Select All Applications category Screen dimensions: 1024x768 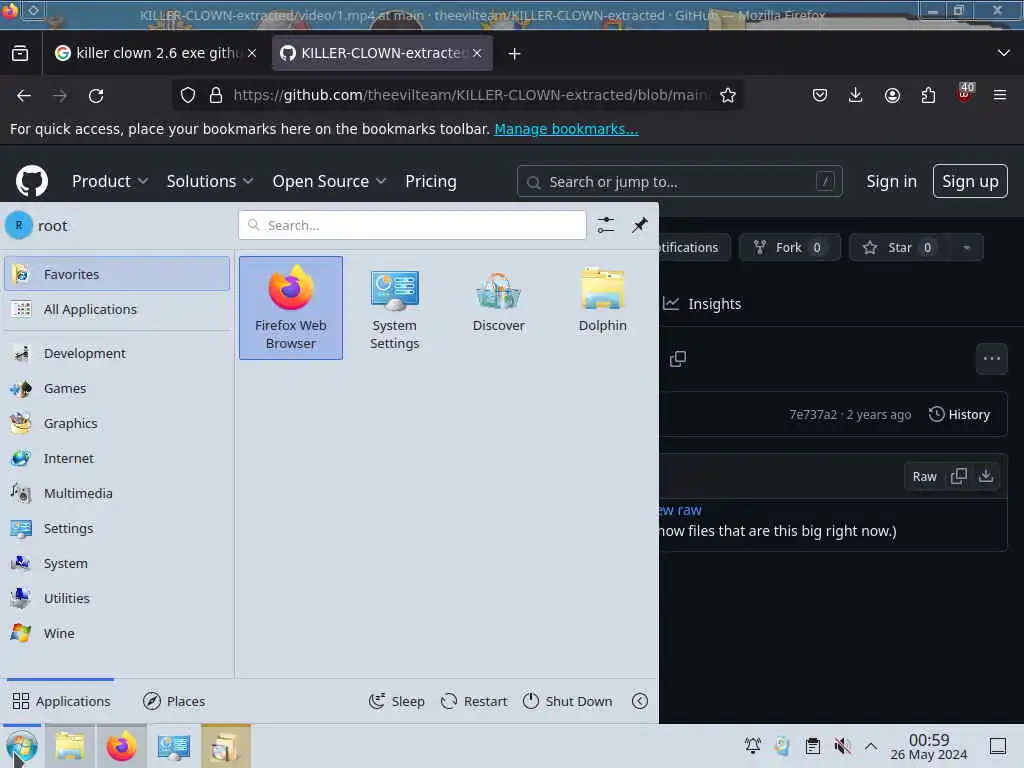pyautogui.click(x=117, y=309)
